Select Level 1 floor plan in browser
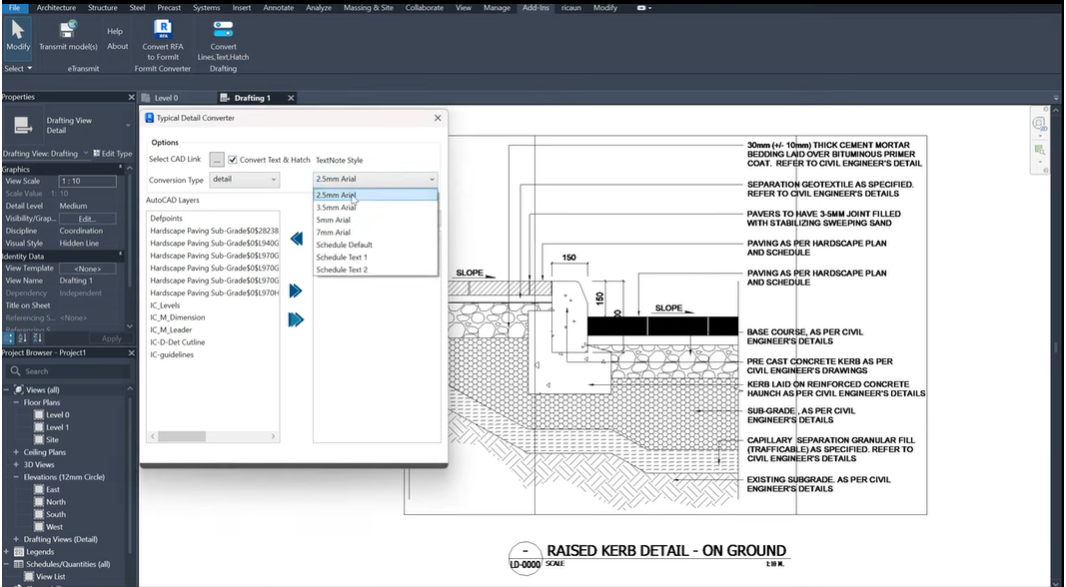1066x587 pixels. pyautogui.click(x=57, y=427)
